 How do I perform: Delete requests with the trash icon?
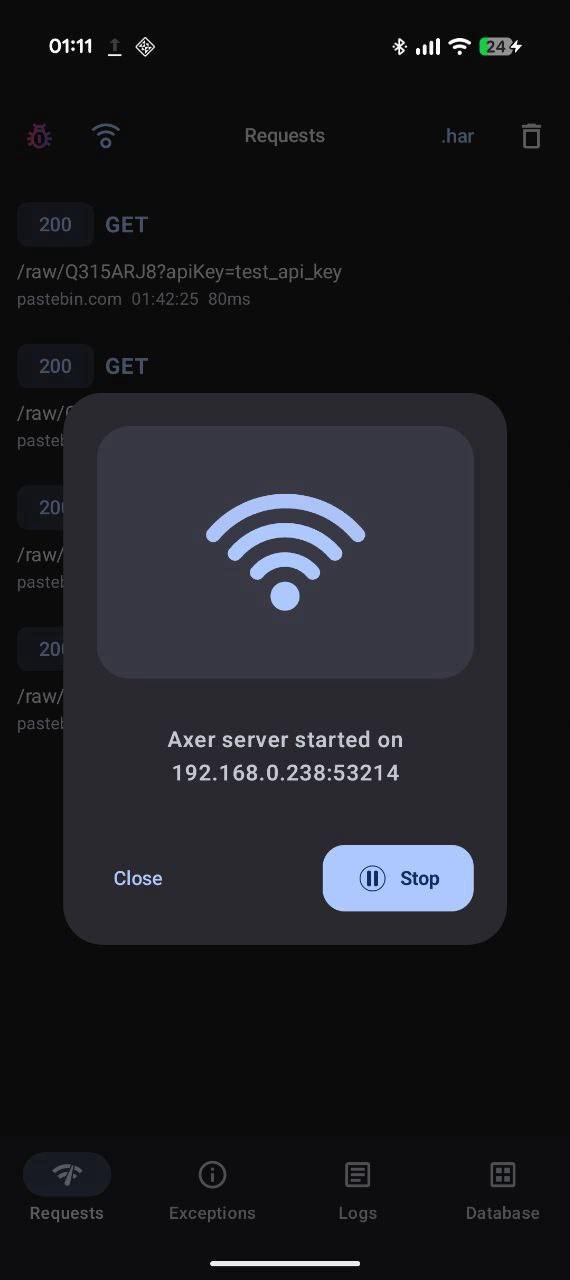coord(531,136)
